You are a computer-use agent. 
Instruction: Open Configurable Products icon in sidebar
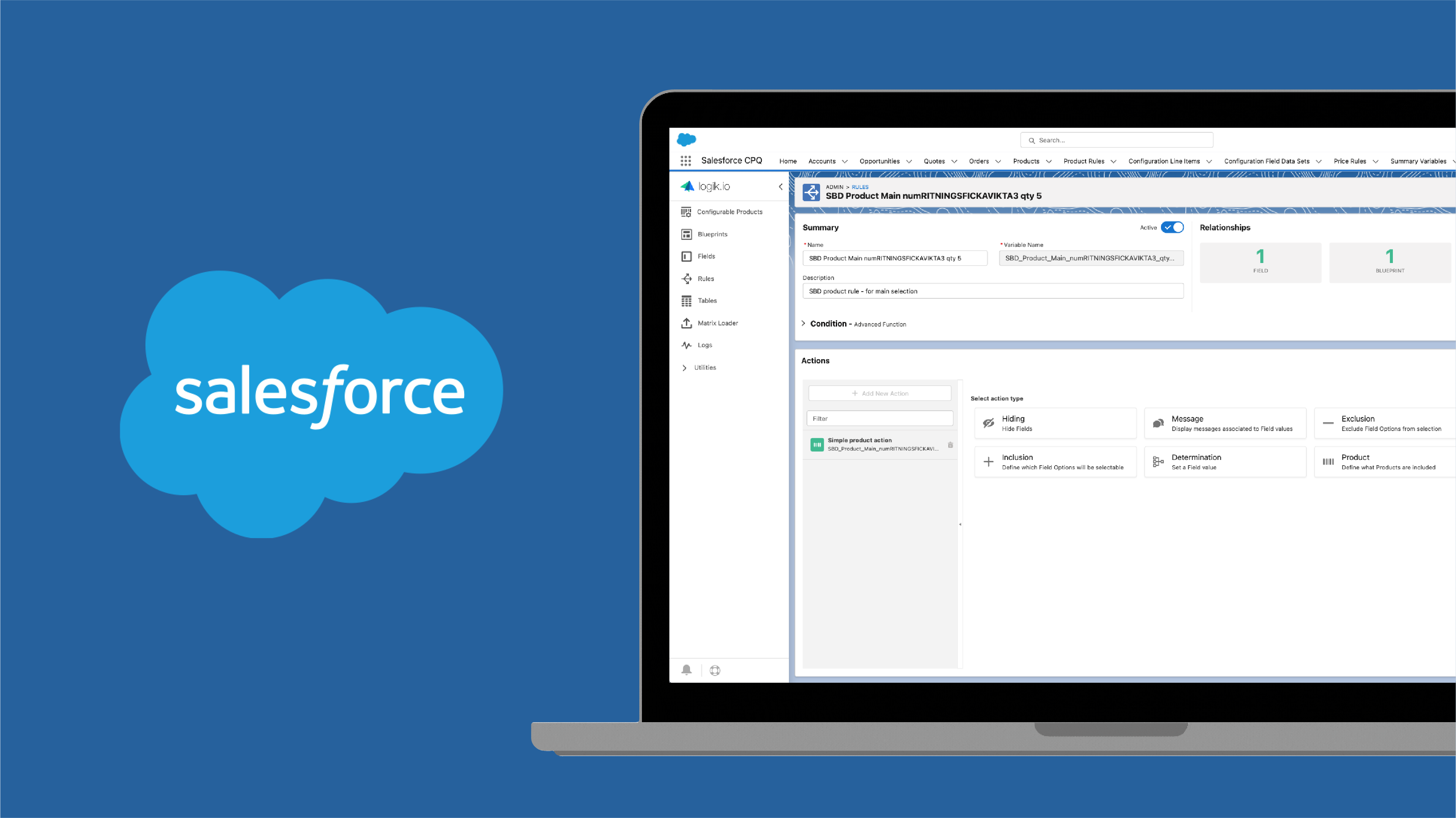[686, 212]
